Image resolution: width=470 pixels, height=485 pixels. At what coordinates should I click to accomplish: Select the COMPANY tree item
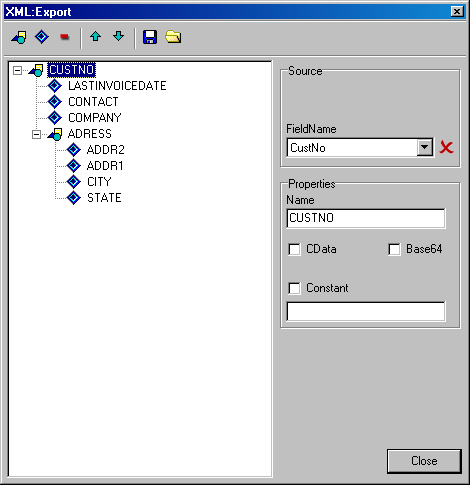pyautogui.click(x=95, y=118)
